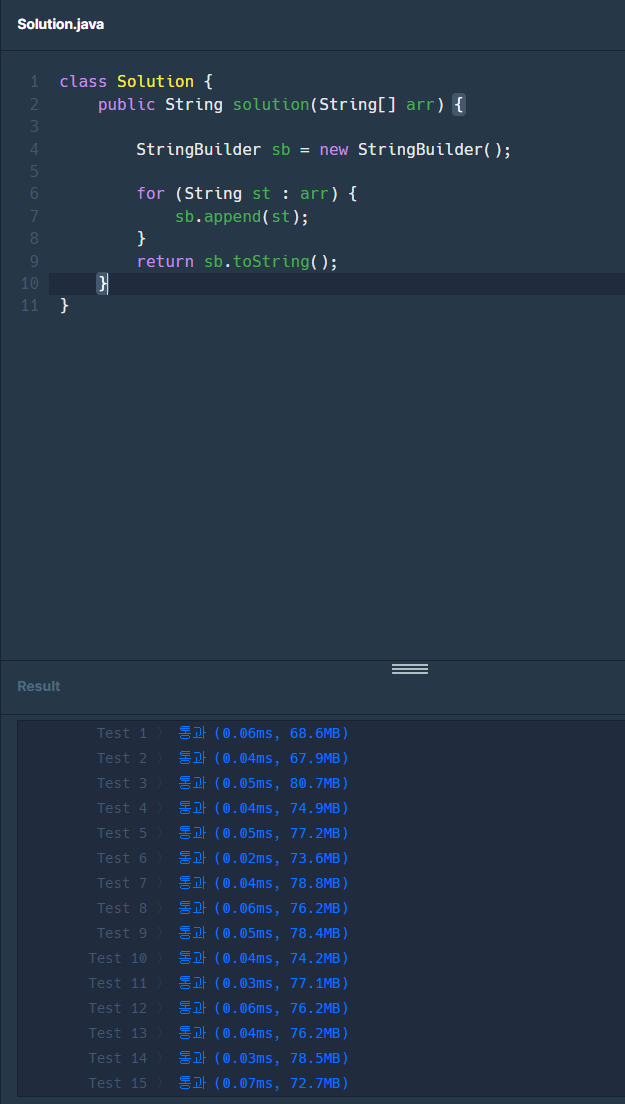Click line number 9 in the gutter
The image size is (625, 1104).
[x=34, y=261]
